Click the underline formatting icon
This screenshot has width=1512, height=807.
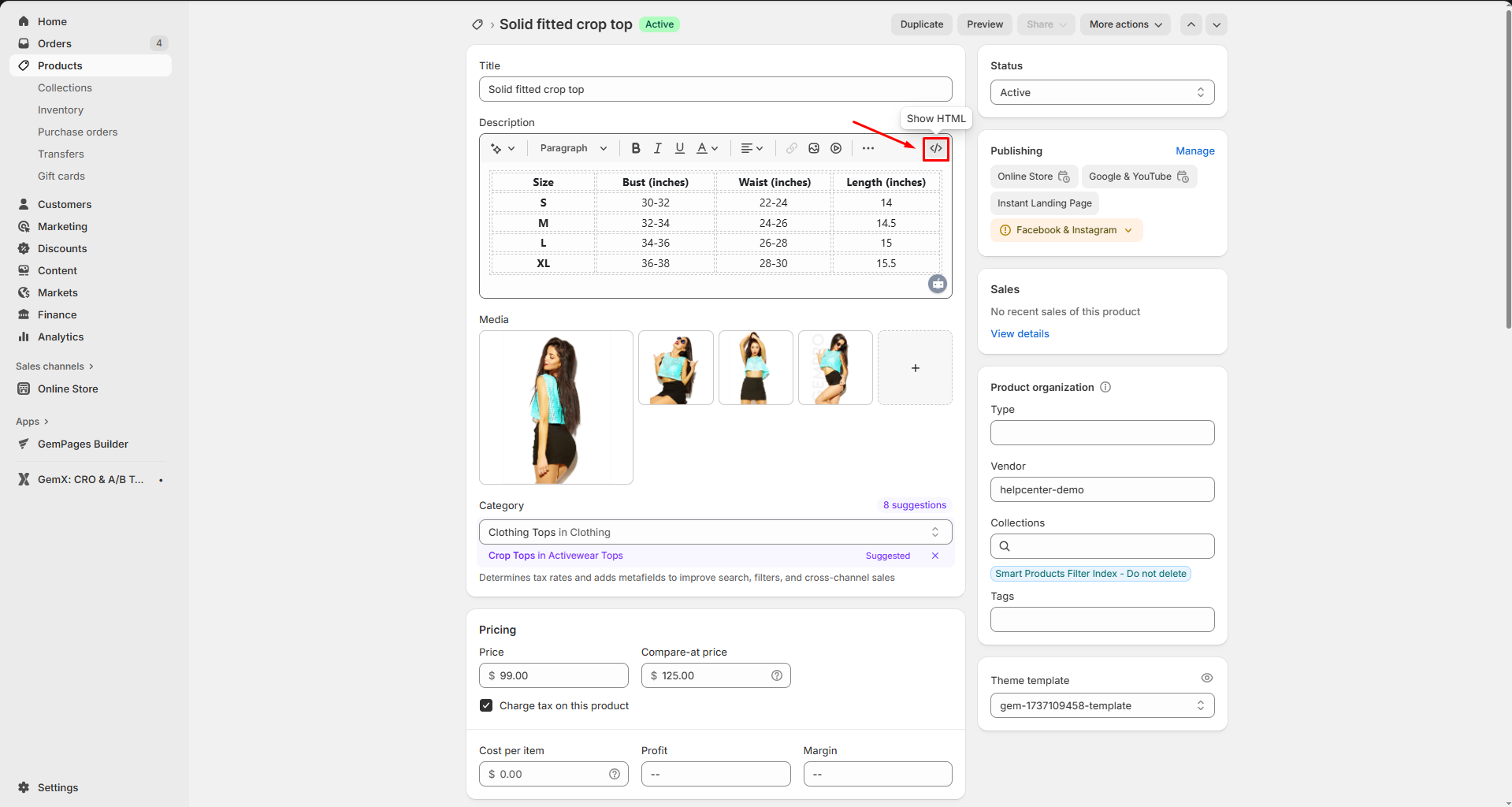[679, 148]
